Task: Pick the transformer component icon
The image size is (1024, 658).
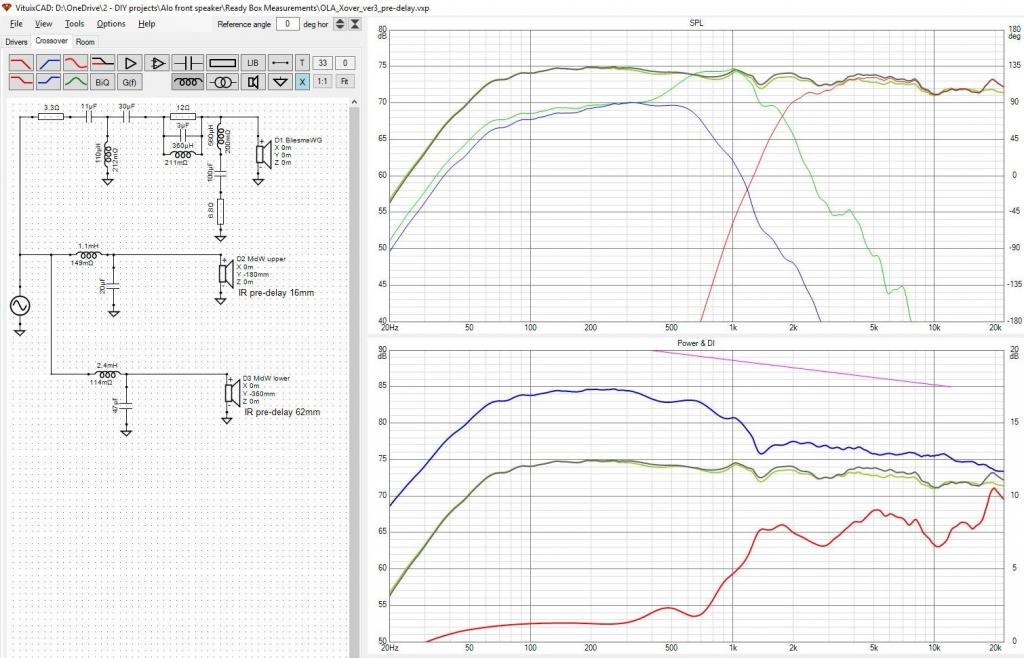Action: click(x=222, y=82)
